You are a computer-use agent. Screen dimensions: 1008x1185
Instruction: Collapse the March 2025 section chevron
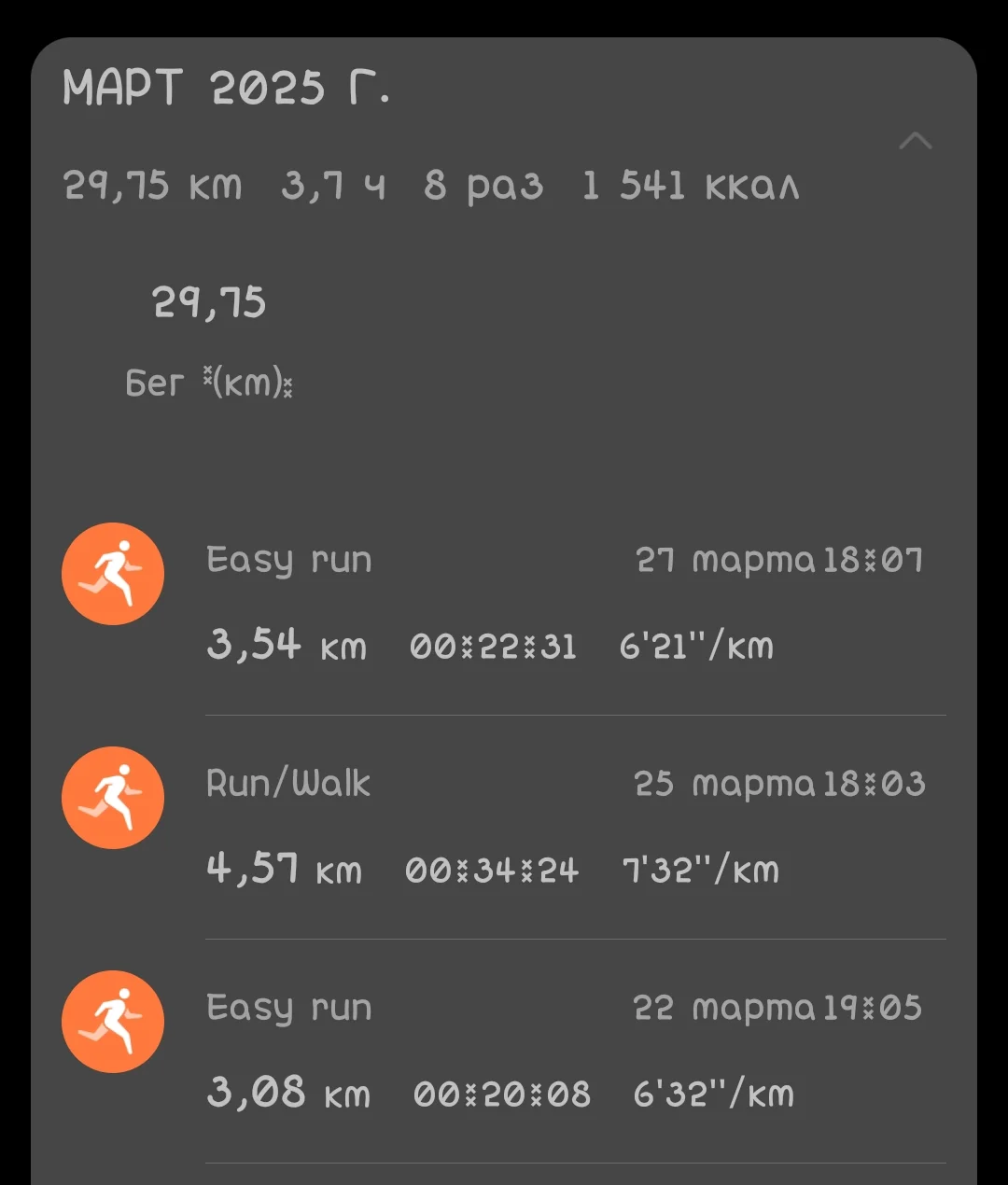915,142
